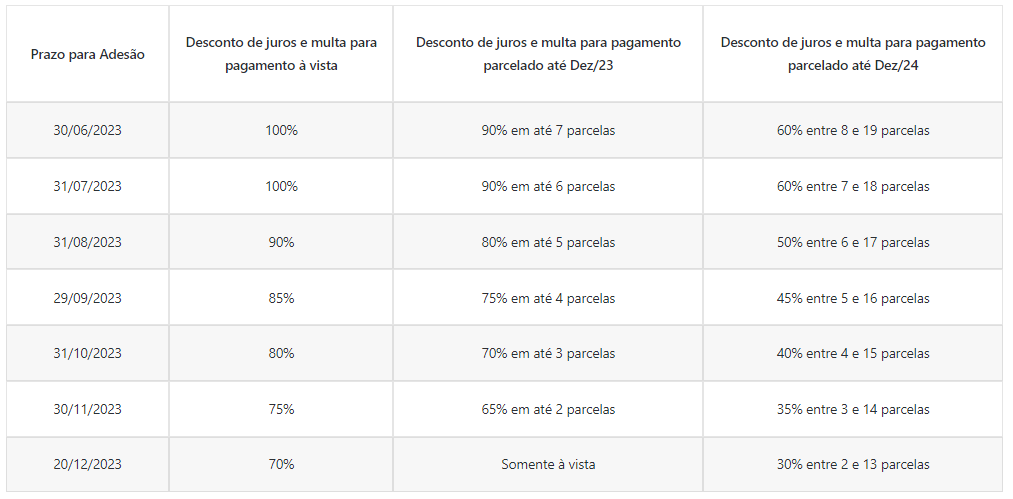The width and height of the screenshot is (1013, 499).
Task: Click the parcelado até Dez/23 header
Action: coord(548,54)
